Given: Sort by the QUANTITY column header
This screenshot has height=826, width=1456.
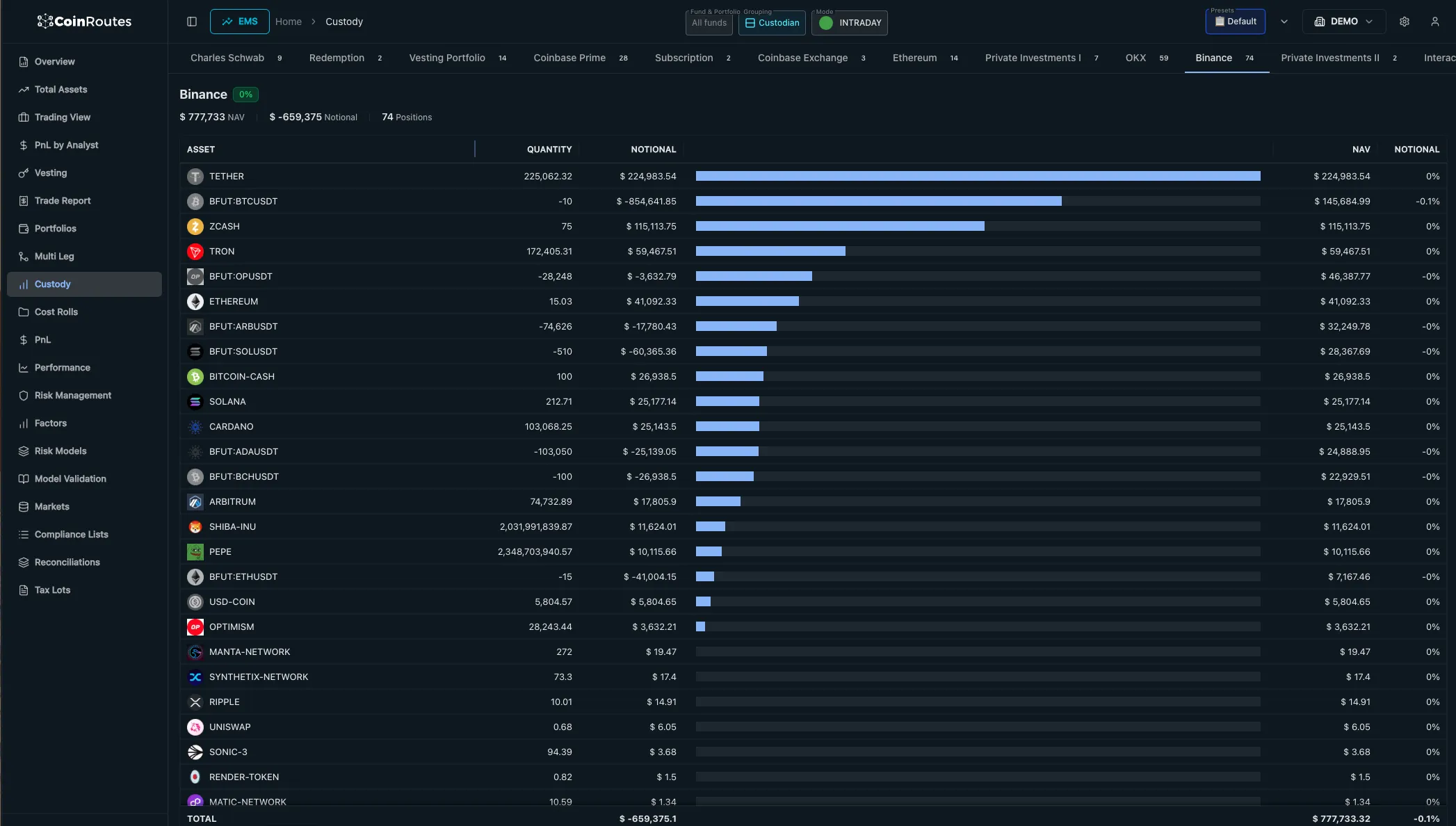Looking at the screenshot, I should (x=549, y=149).
